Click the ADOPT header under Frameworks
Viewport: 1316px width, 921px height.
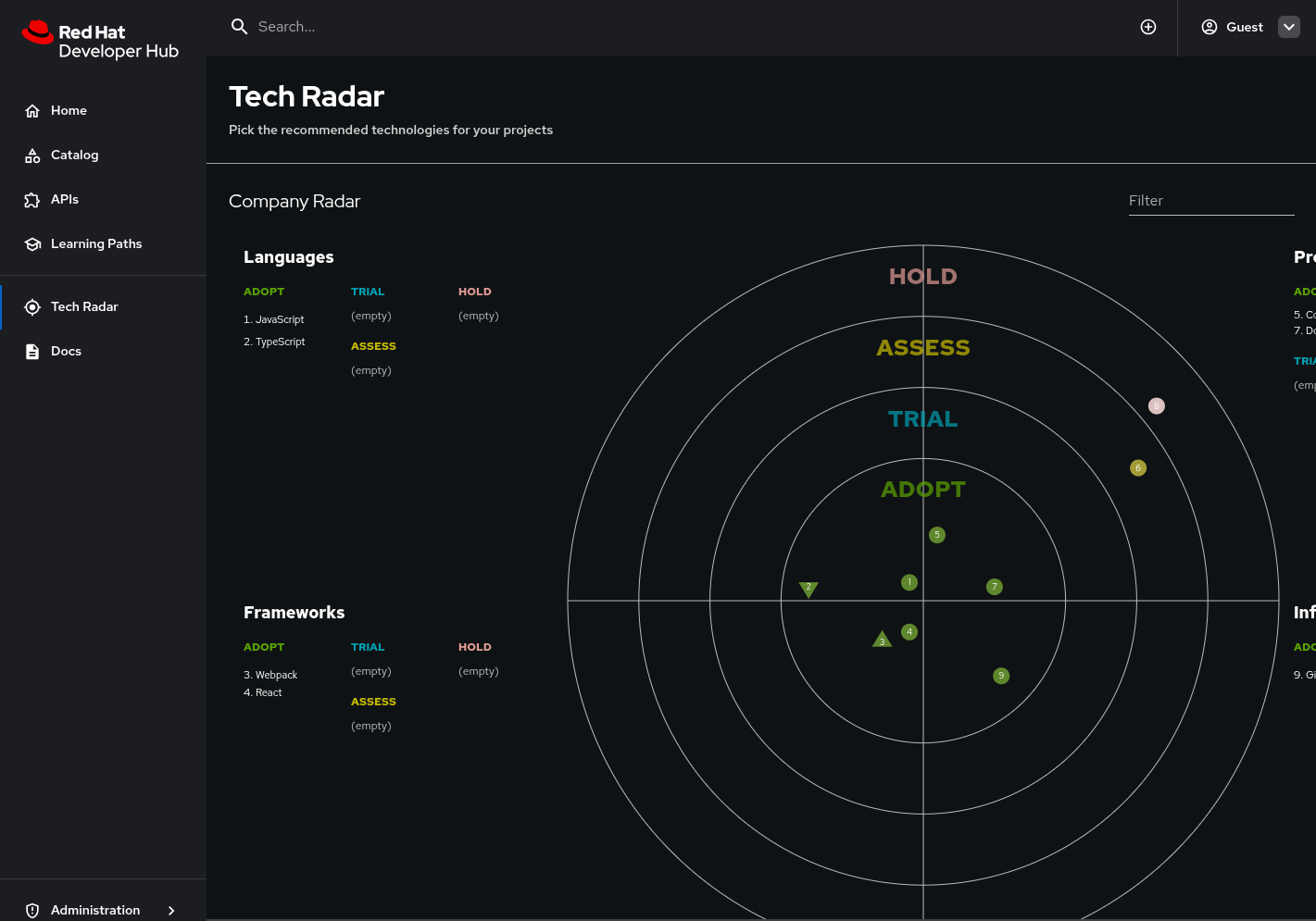coord(264,647)
